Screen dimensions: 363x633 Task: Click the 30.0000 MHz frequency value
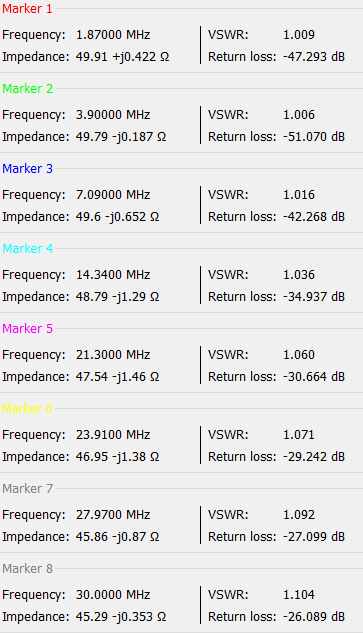[113, 595]
